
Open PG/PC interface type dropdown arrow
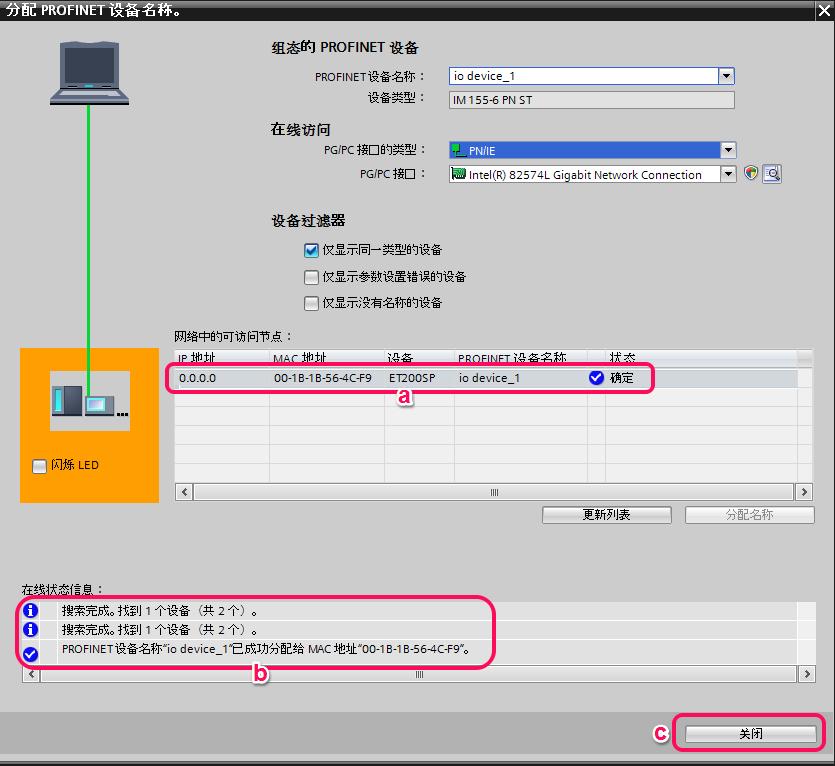click(x=728, y=150)
